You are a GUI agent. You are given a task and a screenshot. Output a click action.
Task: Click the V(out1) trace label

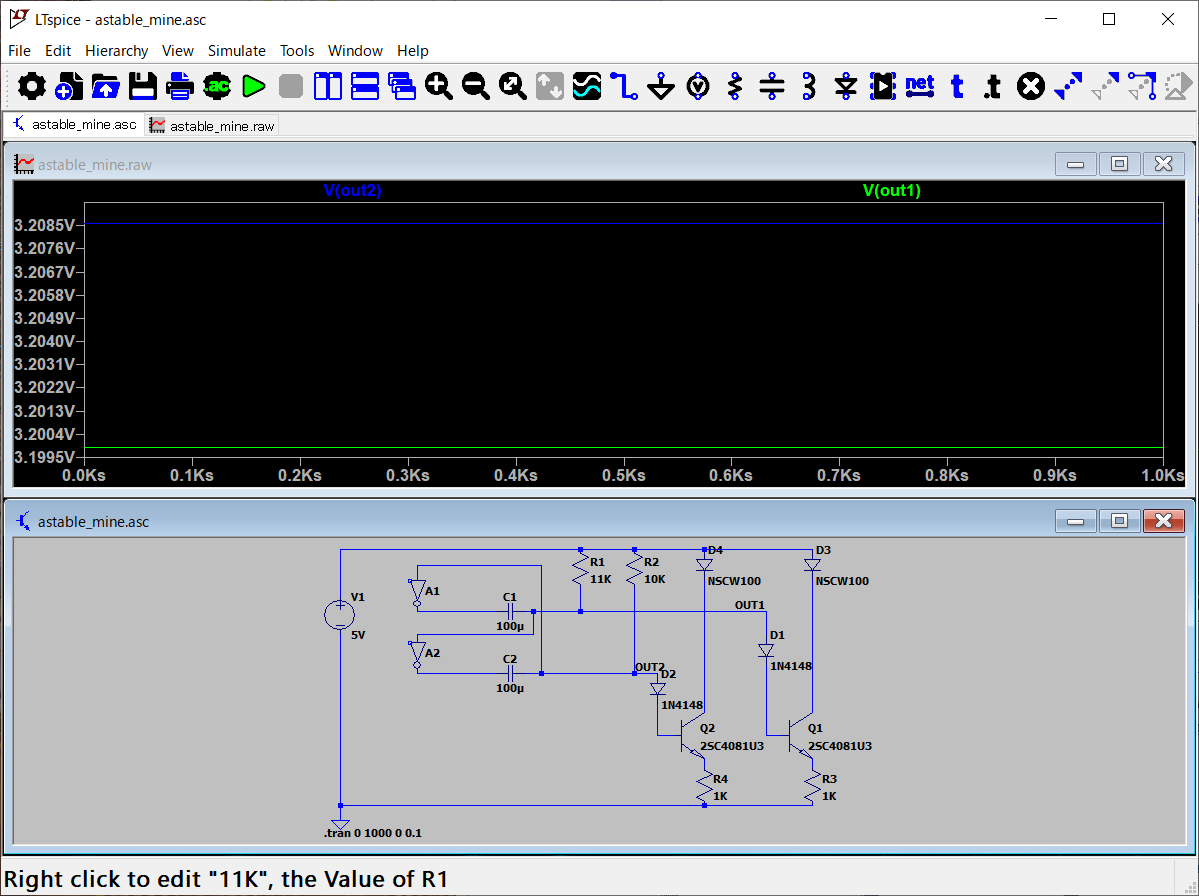click(x=891, y=190)
